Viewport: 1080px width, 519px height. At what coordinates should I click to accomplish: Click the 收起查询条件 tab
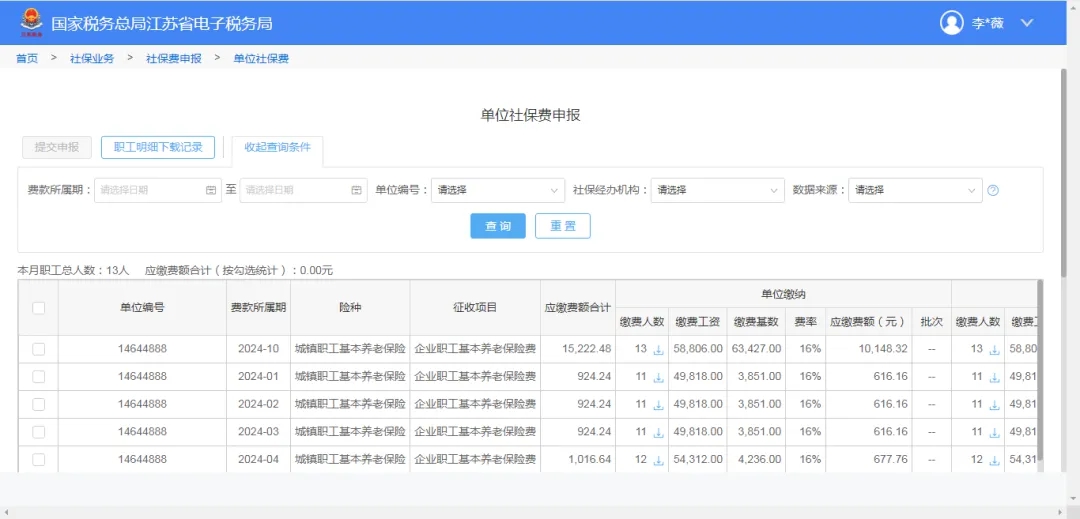tap(277, 147)
